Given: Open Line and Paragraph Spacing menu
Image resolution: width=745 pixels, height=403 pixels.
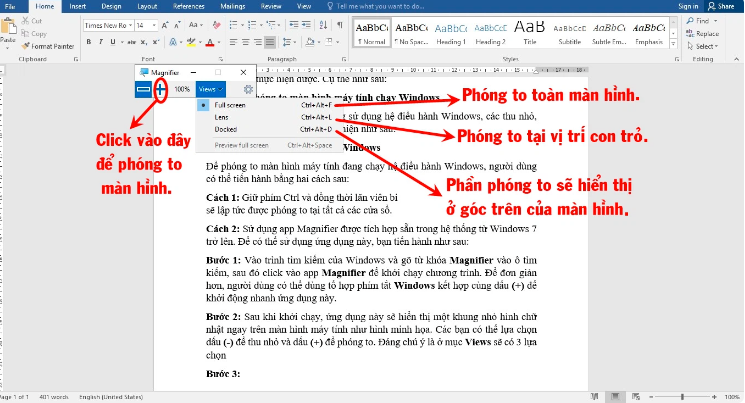Looking at the screenshot, I should click(x=287, y=42).
